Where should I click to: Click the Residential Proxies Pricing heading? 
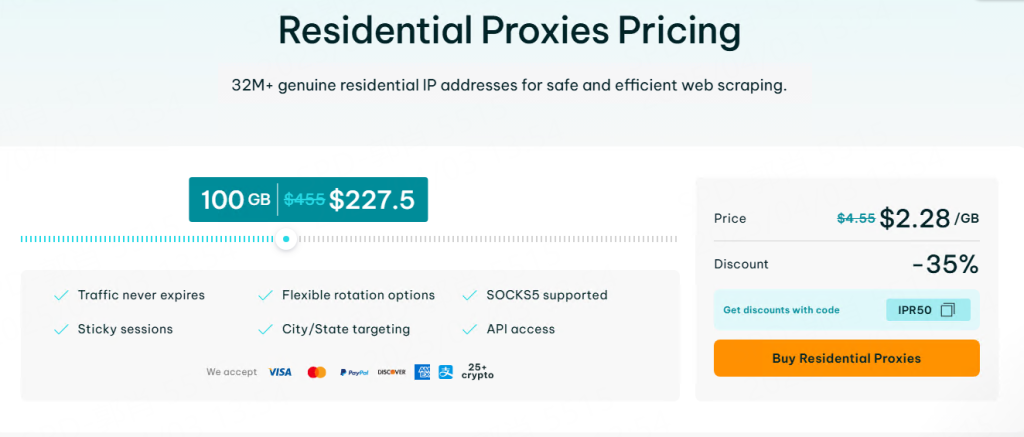coord(509,32)
